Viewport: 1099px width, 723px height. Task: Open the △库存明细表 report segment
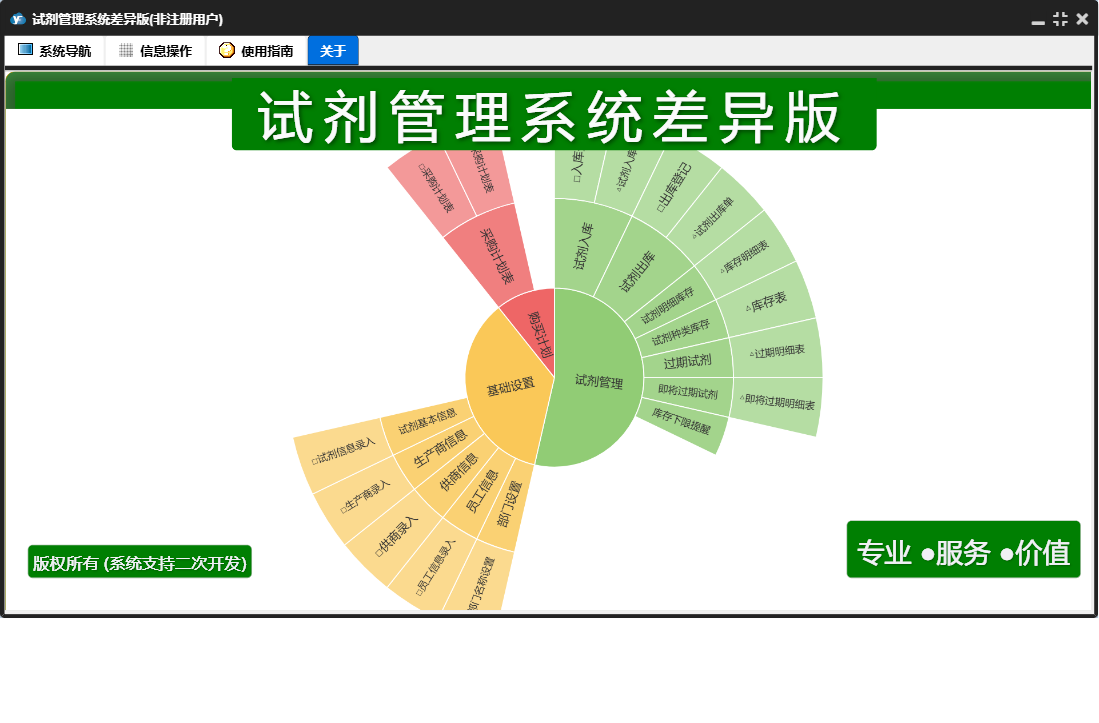coord(745,256)
